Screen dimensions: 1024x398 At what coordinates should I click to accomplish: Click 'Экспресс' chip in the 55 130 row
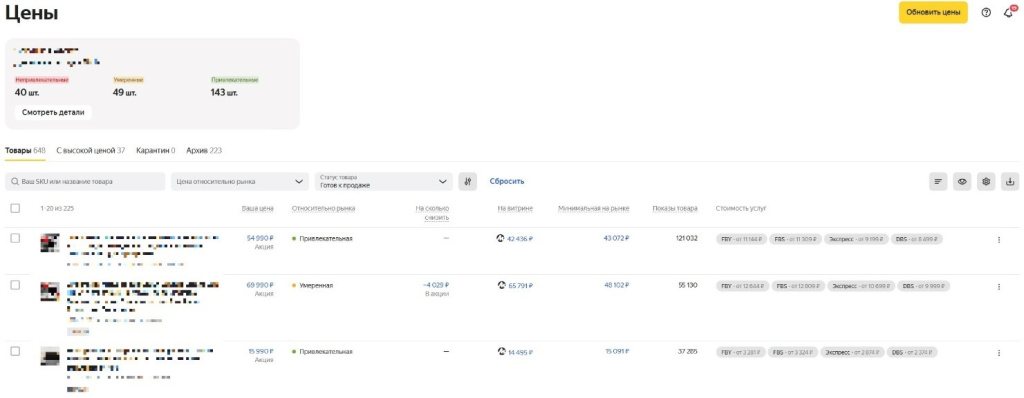tap(860, 286)
